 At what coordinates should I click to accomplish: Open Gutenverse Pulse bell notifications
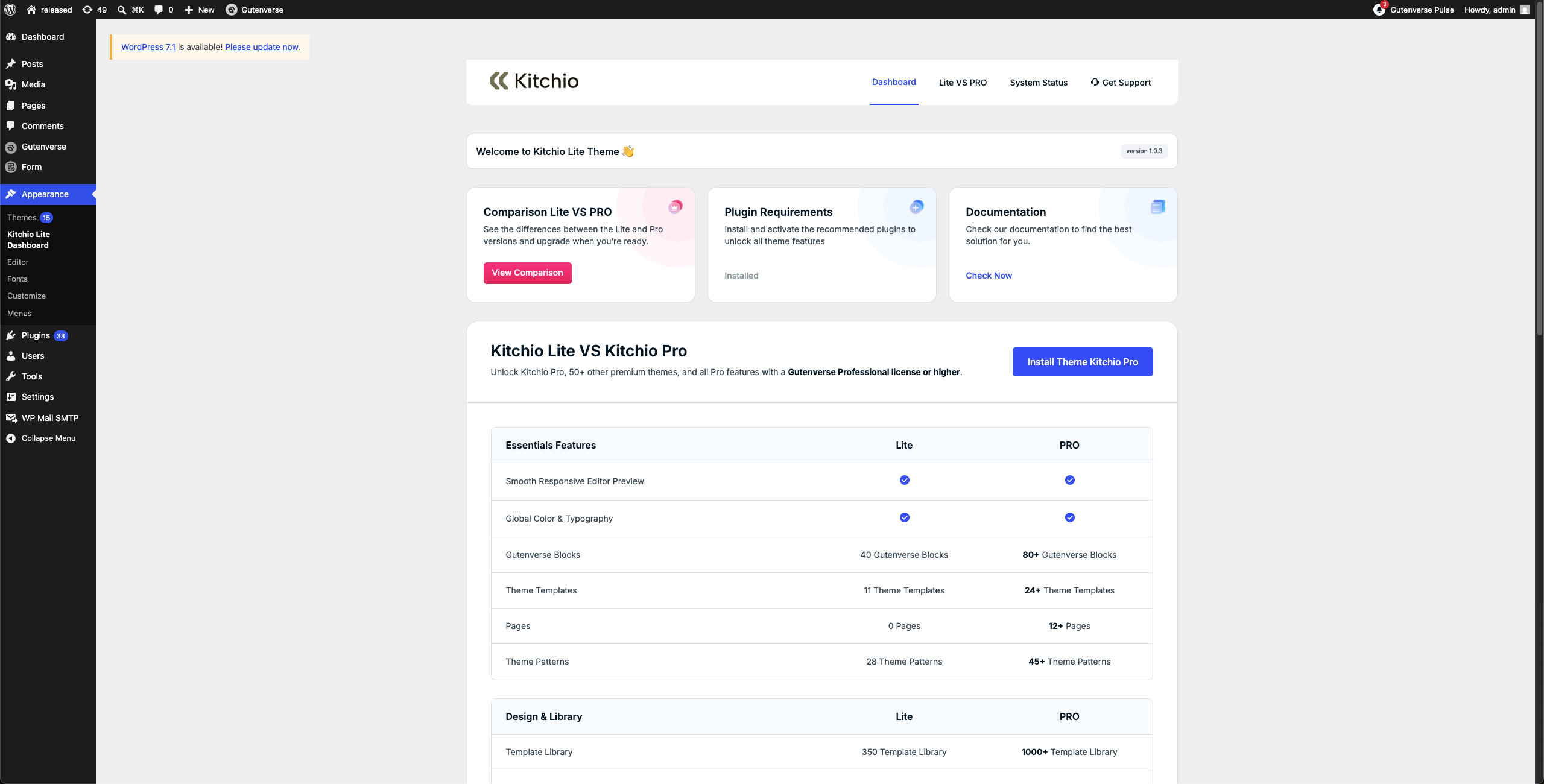click(1380, 10)
